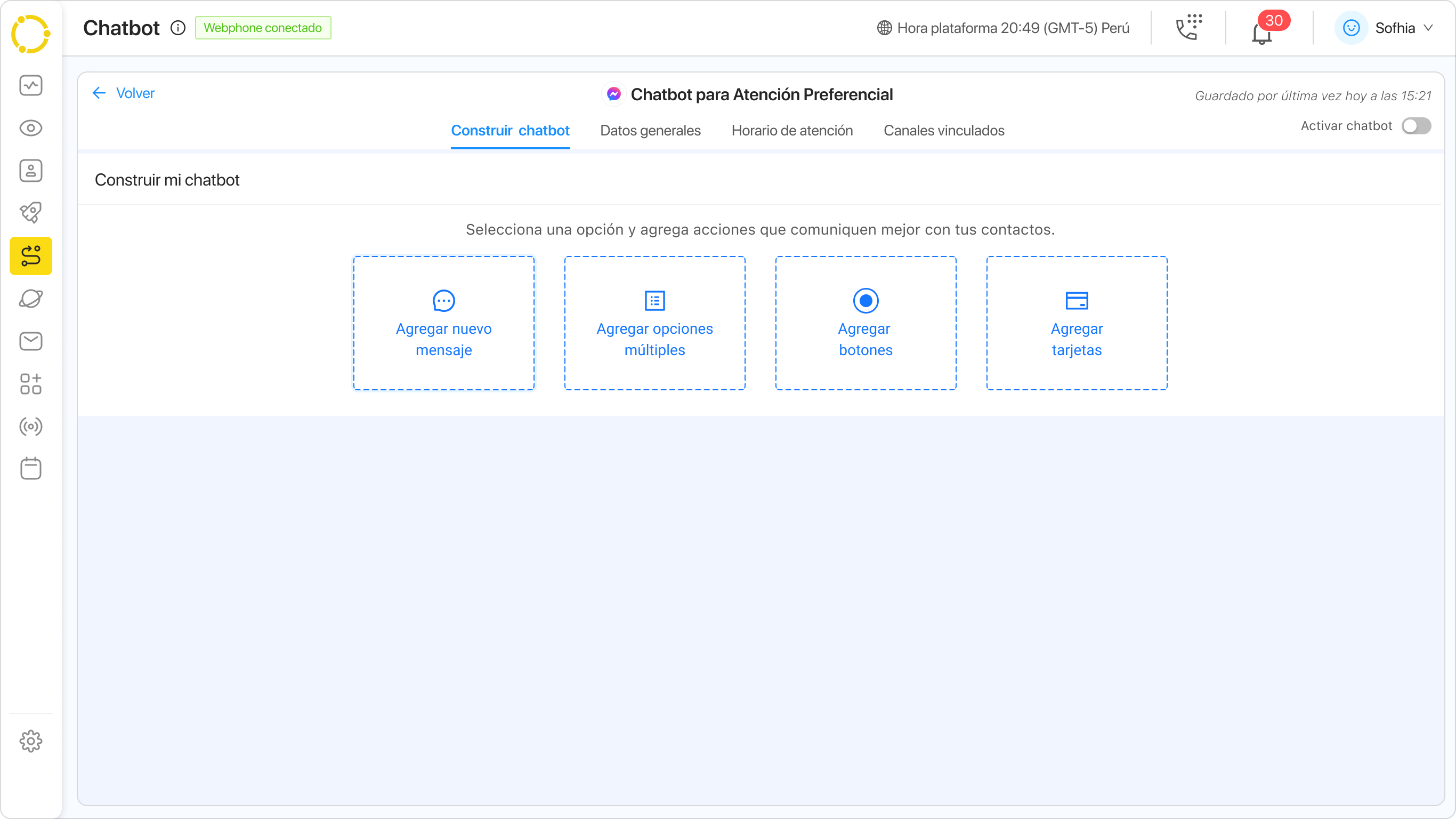
Task: Click the Sofhia smiley avatar
Action: point(1351,28)
